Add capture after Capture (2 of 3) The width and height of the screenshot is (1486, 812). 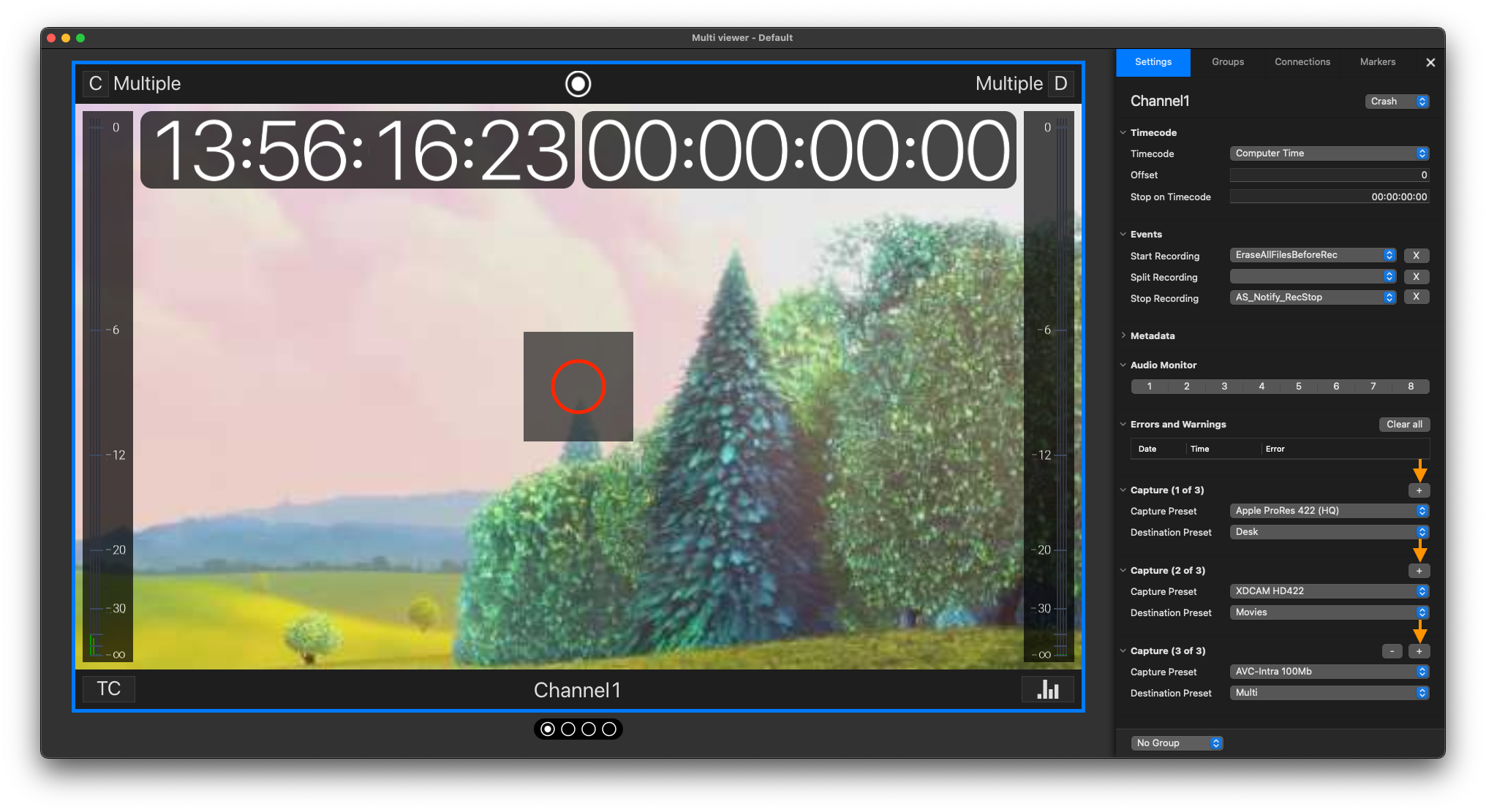coord(1419,571)
